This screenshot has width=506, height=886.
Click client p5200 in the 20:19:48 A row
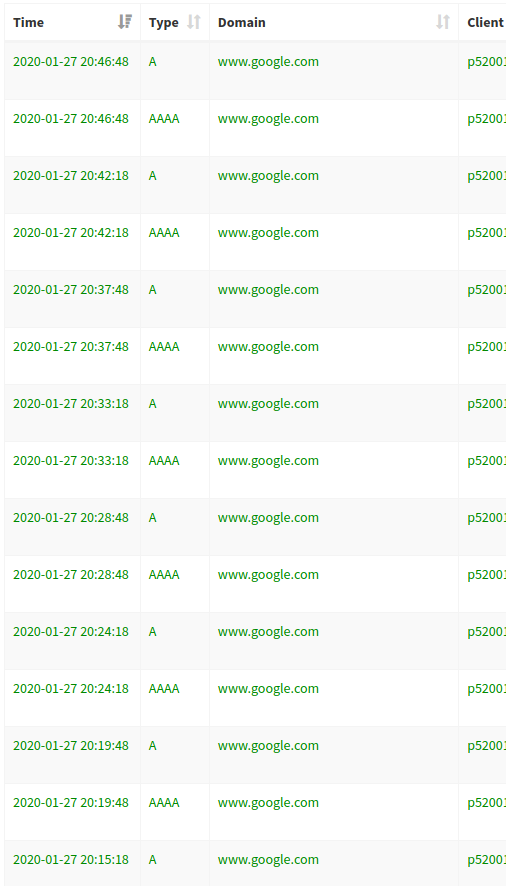486,746
